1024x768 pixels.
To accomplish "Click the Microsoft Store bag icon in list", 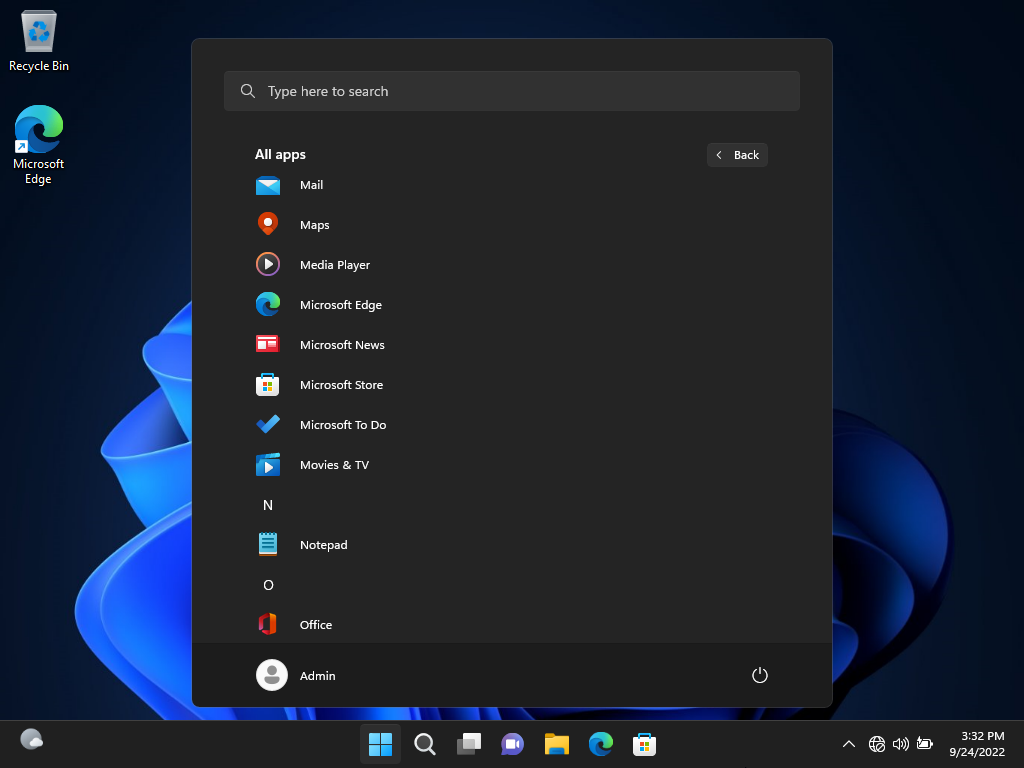I will [x=268, y=385].
